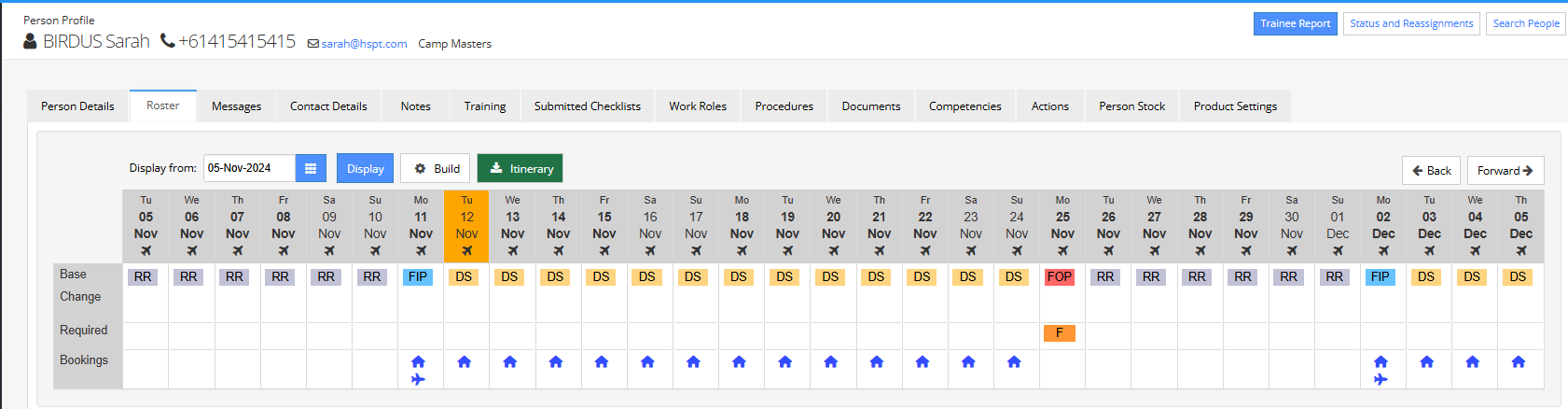1568x409 pixels.
Task: Open the Training tab
Action: point(485,106)
